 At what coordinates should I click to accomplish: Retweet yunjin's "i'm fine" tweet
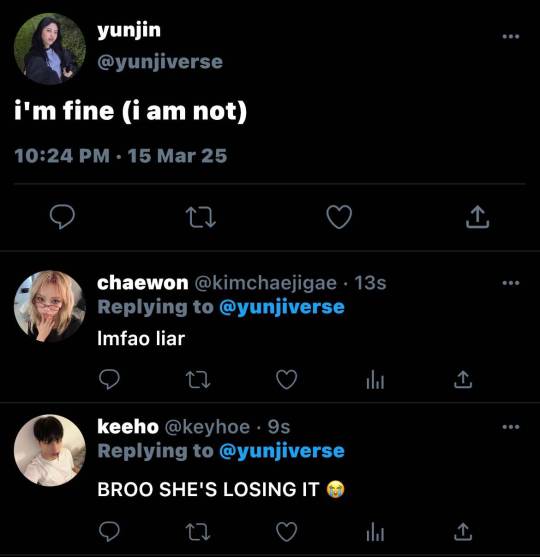point(201,217)
